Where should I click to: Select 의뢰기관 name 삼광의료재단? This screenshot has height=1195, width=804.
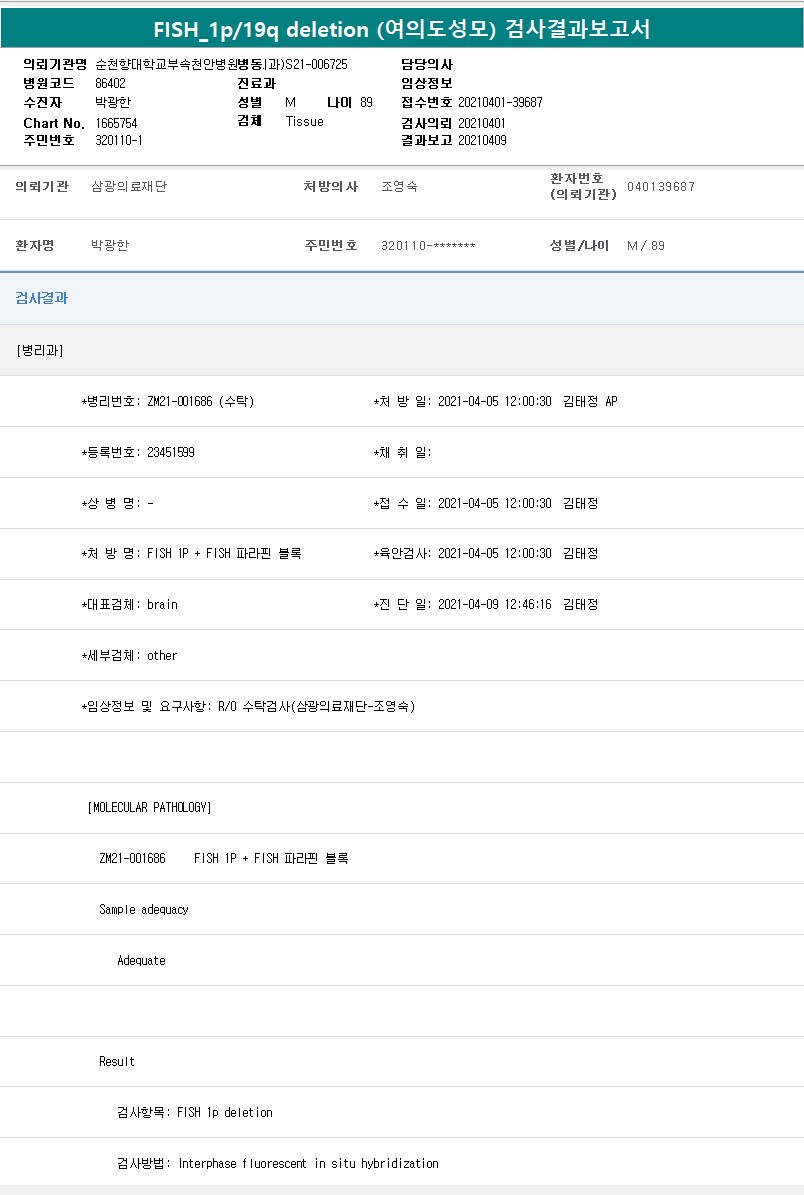click(129, 187)
